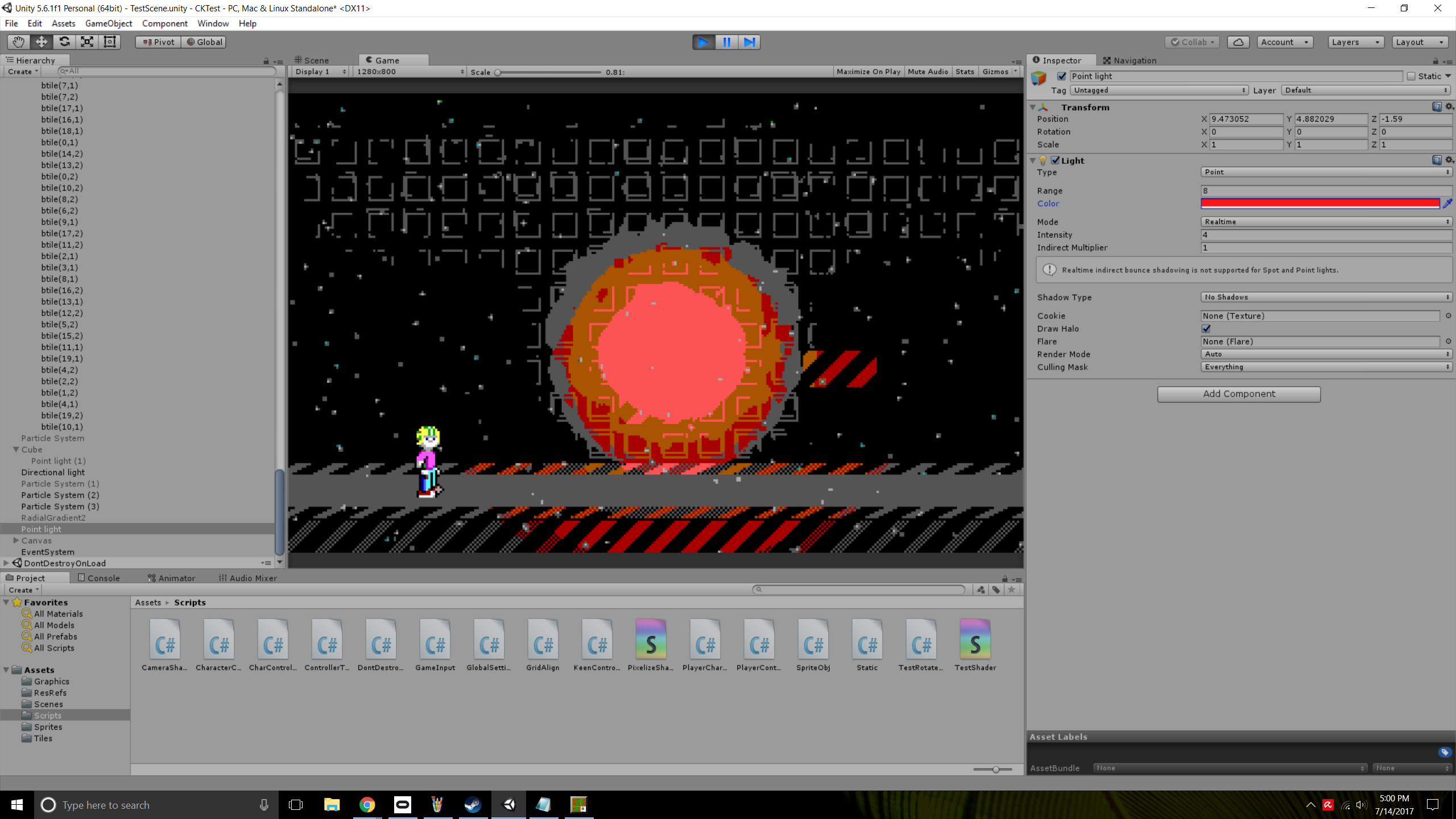1456x819 pixels.
Task: Click the search by label icon
Action: click(996, 590)
